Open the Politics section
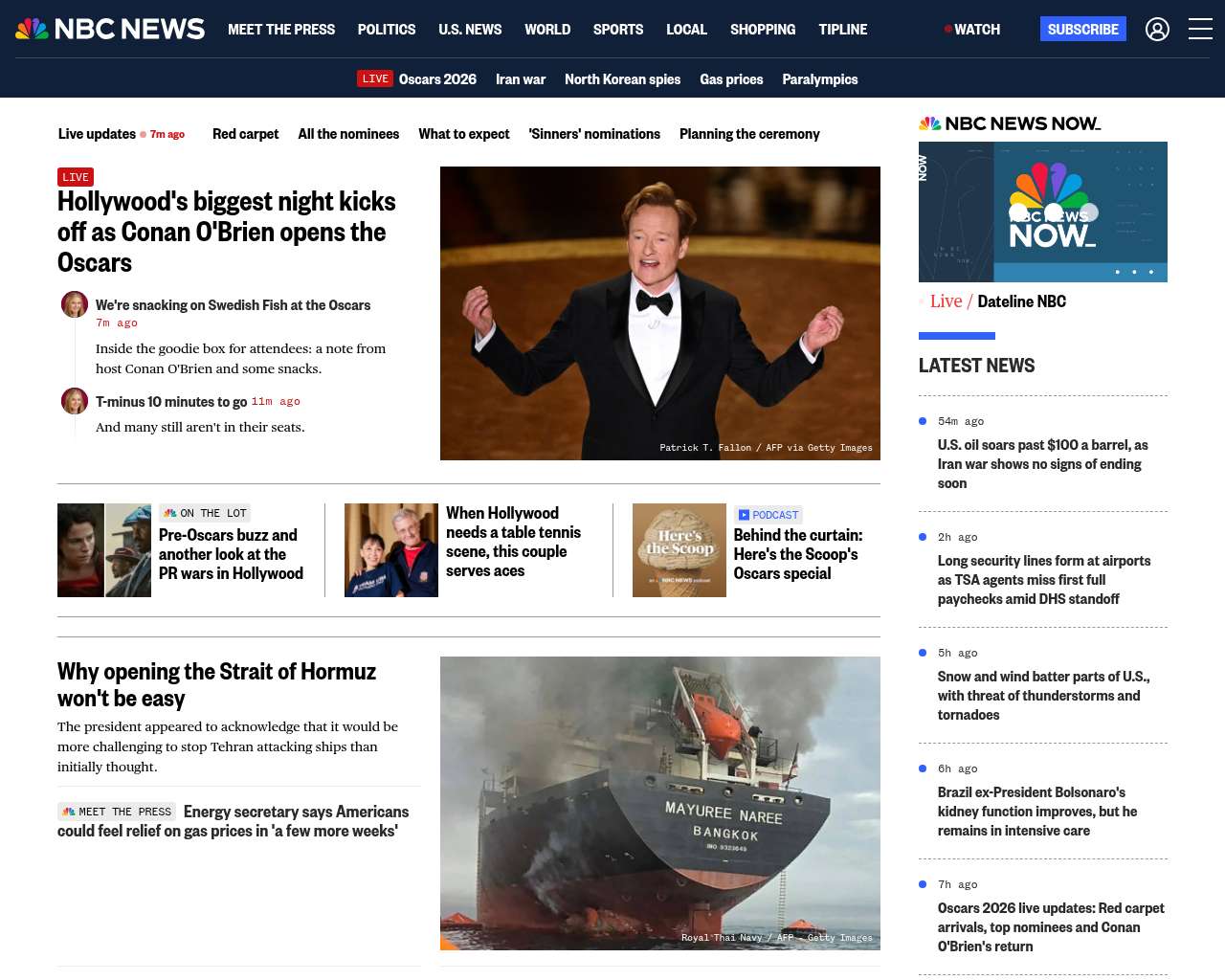 click(387, 29)
